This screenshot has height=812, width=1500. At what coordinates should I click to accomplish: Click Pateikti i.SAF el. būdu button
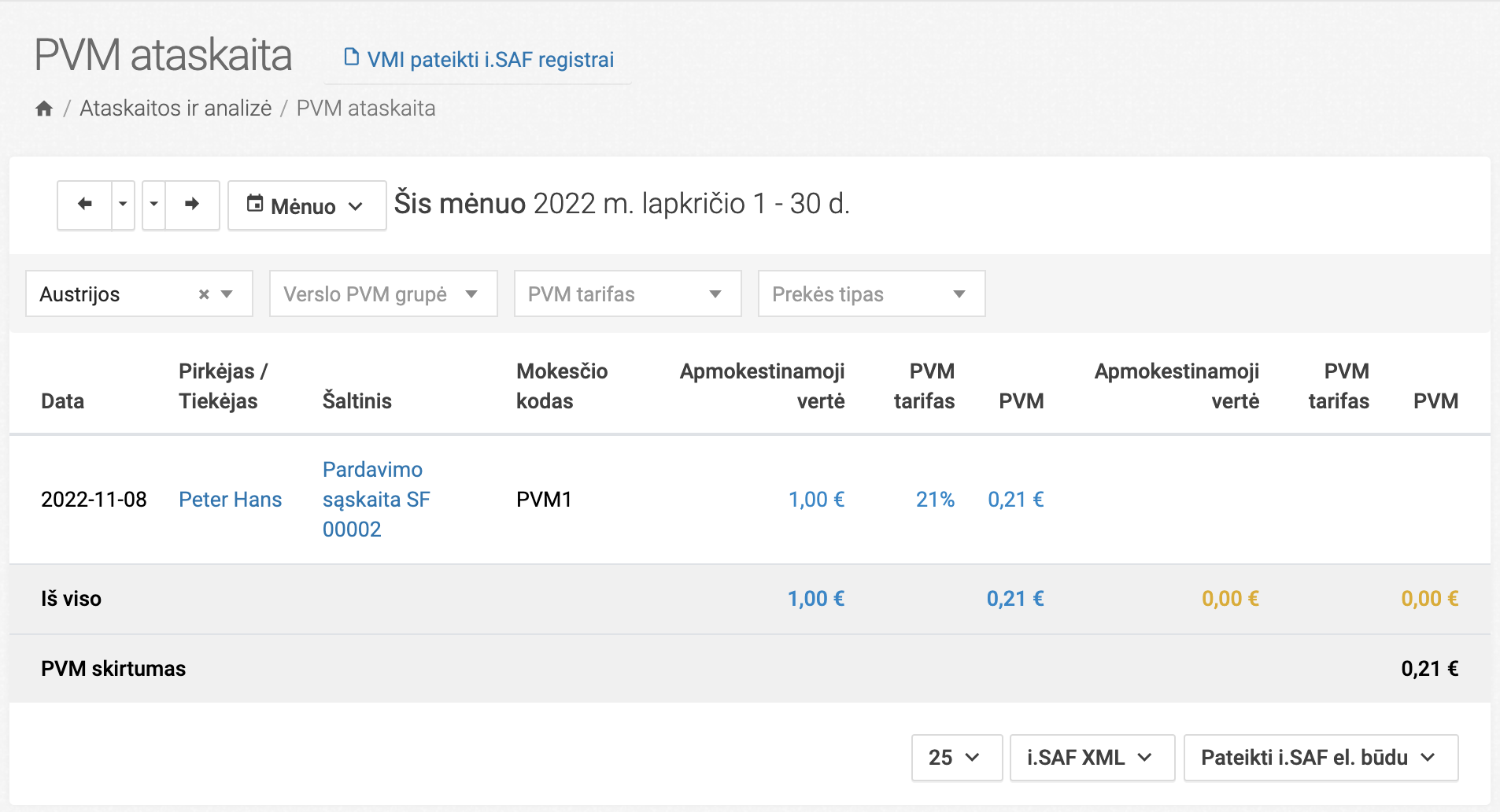pyautogui.click(x=1320, y=758)
